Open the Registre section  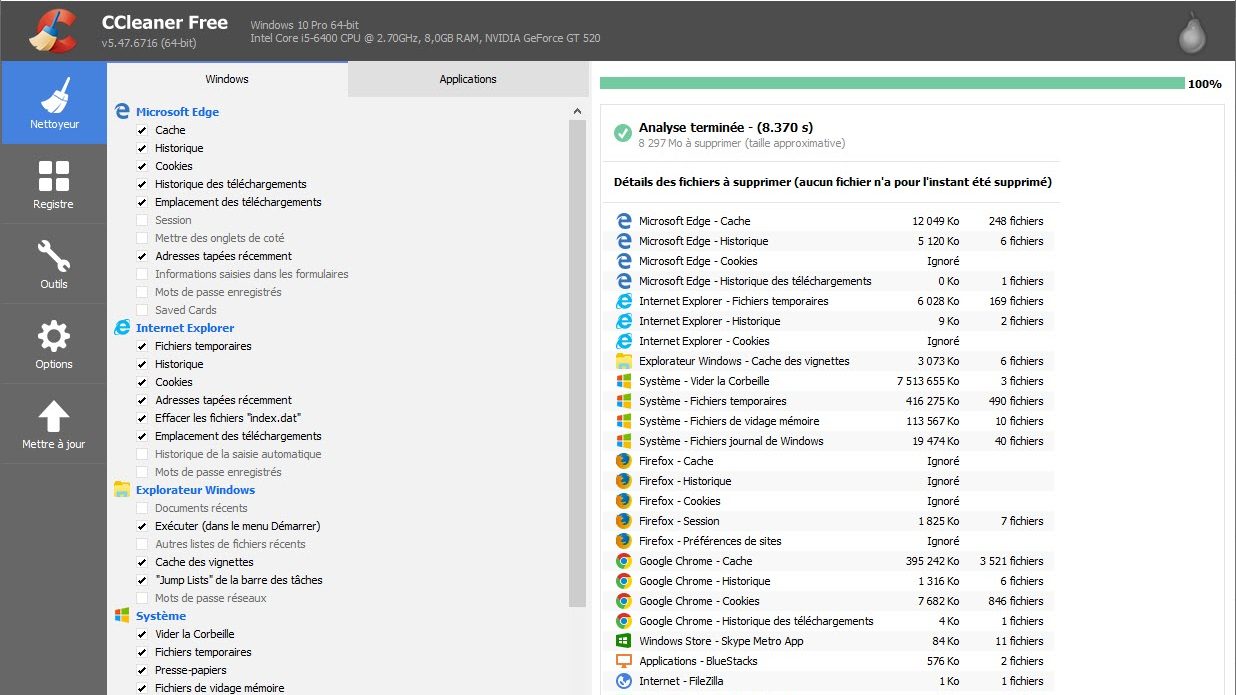[x=54, y=184]
